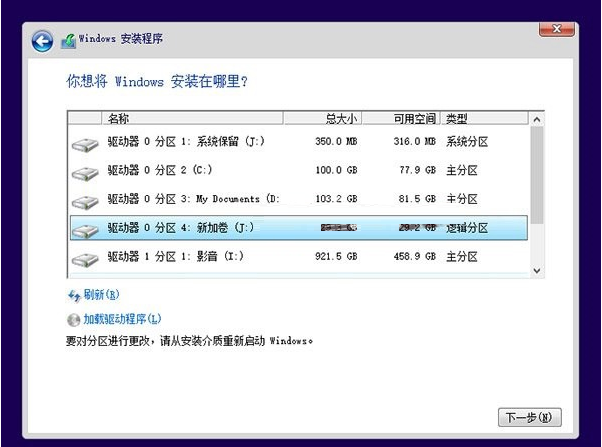Click the blue back arrow button
Viewport: 602px width, 447px height.
[42, 40]
